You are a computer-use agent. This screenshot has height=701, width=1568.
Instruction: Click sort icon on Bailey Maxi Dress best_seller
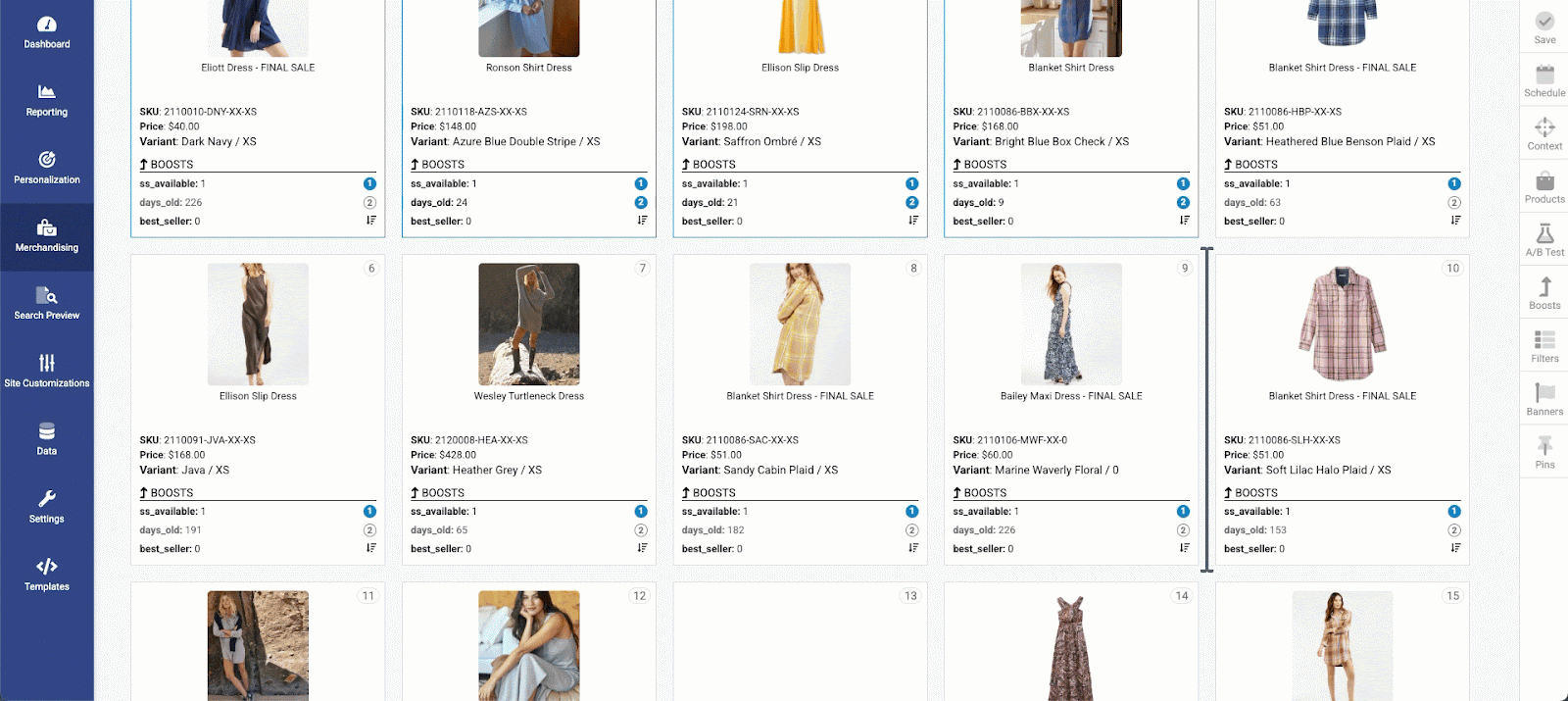1184,548
